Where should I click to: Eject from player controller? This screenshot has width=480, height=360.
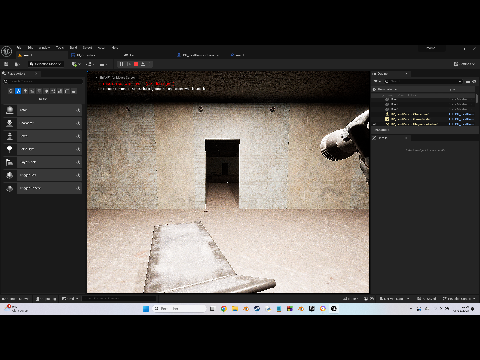coord(143,64)
